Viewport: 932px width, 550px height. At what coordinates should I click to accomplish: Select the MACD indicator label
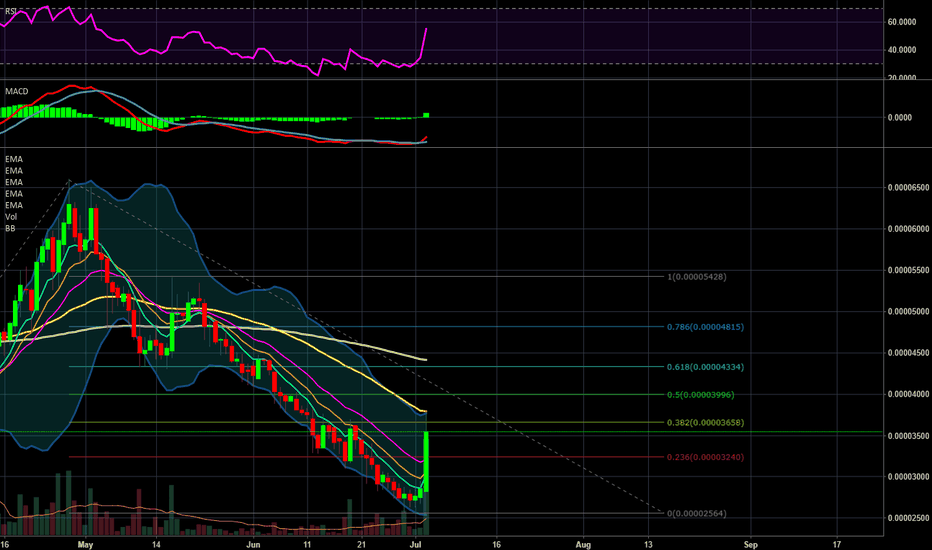(17, 91)
